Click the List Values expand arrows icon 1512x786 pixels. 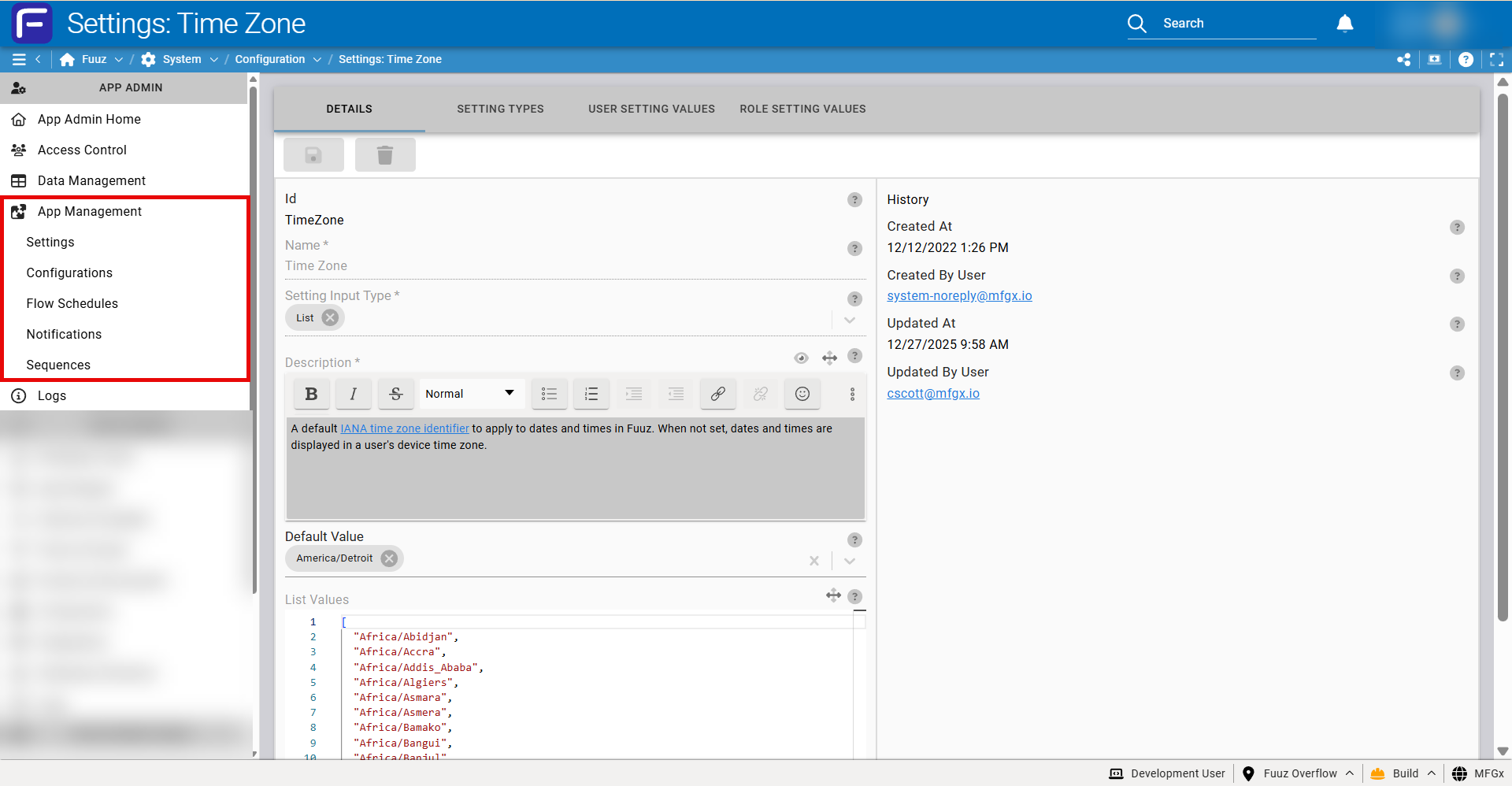click(x=833, y=595)
